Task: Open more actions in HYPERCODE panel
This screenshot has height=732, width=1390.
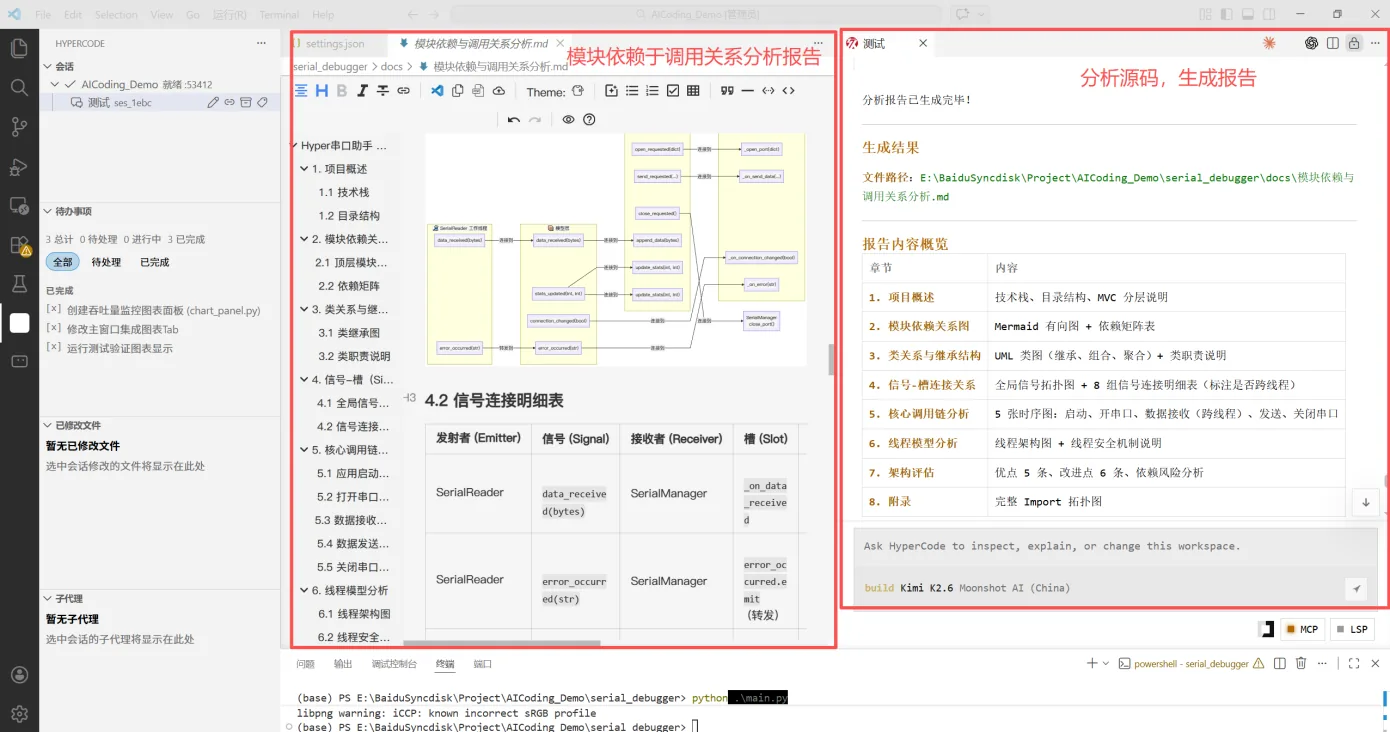Action: 261,43
